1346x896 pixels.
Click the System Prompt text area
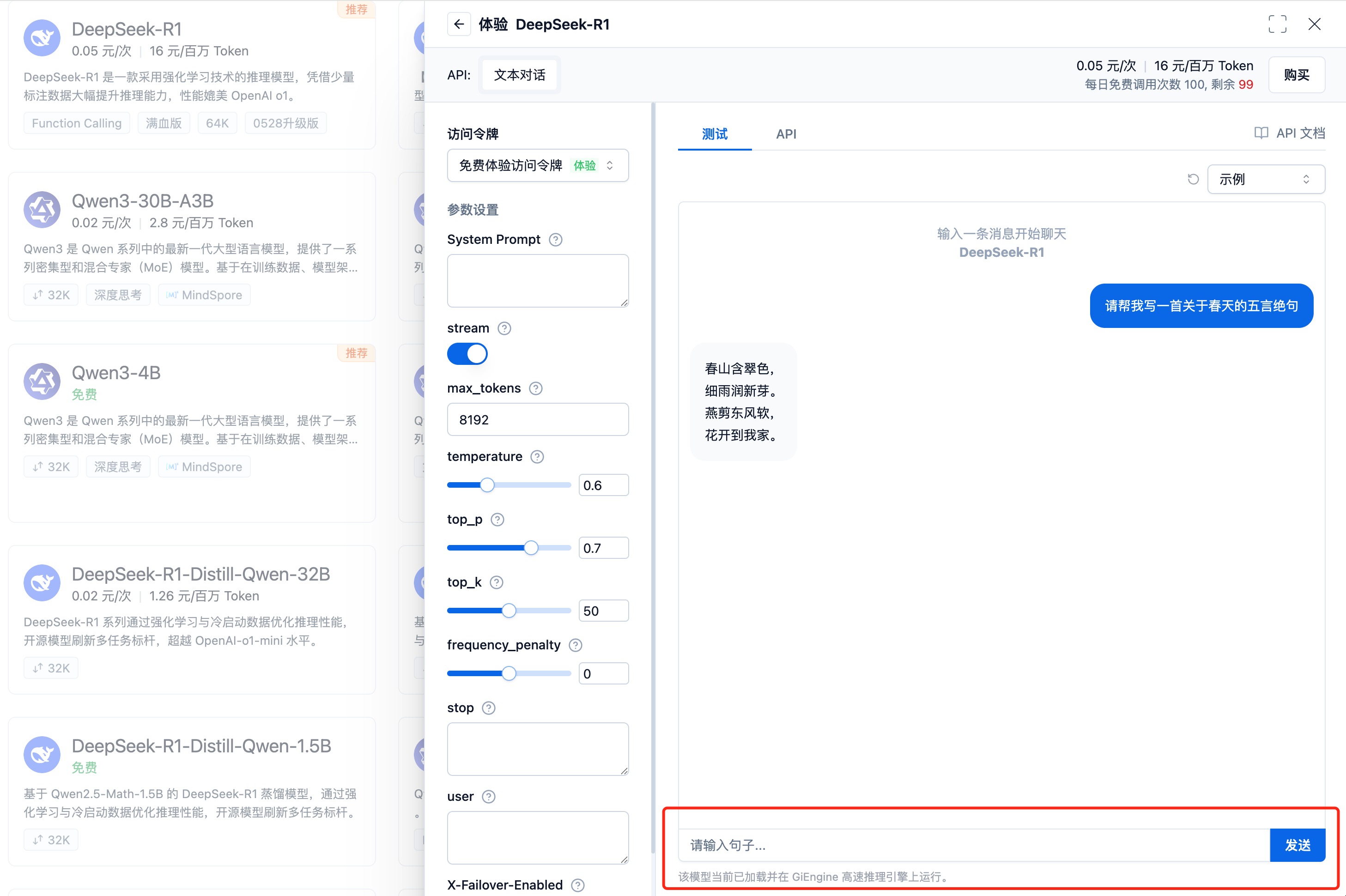tap(538, 280)
